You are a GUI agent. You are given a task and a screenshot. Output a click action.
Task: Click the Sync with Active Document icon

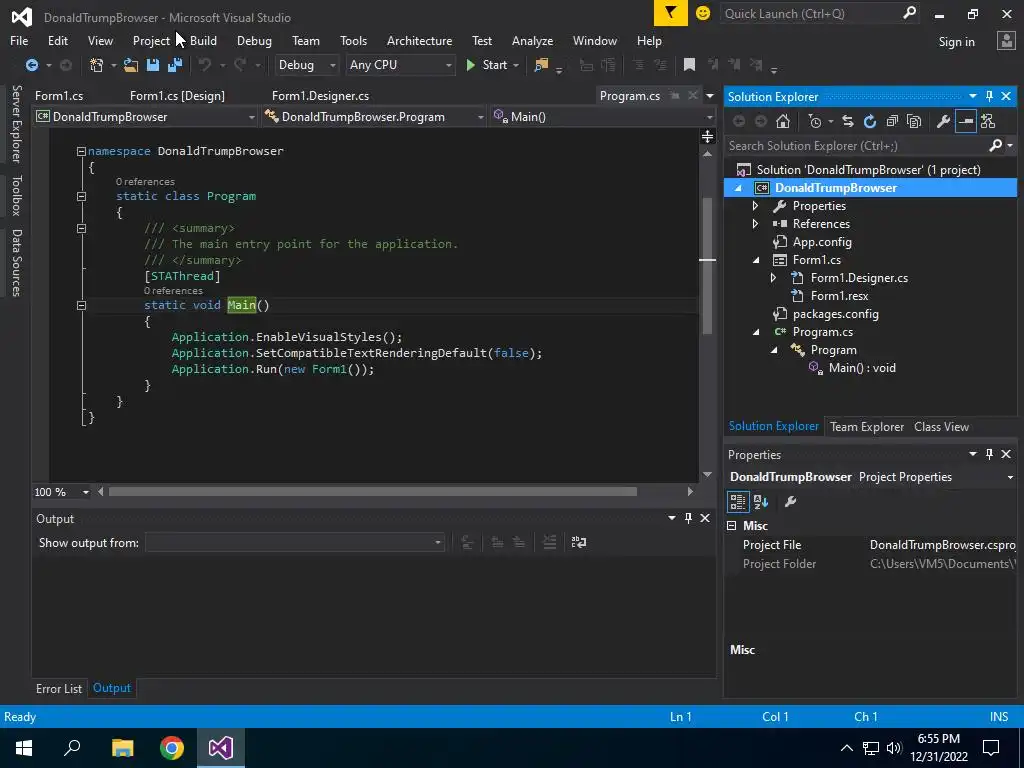pyautogui.click(x=848, y=121)
